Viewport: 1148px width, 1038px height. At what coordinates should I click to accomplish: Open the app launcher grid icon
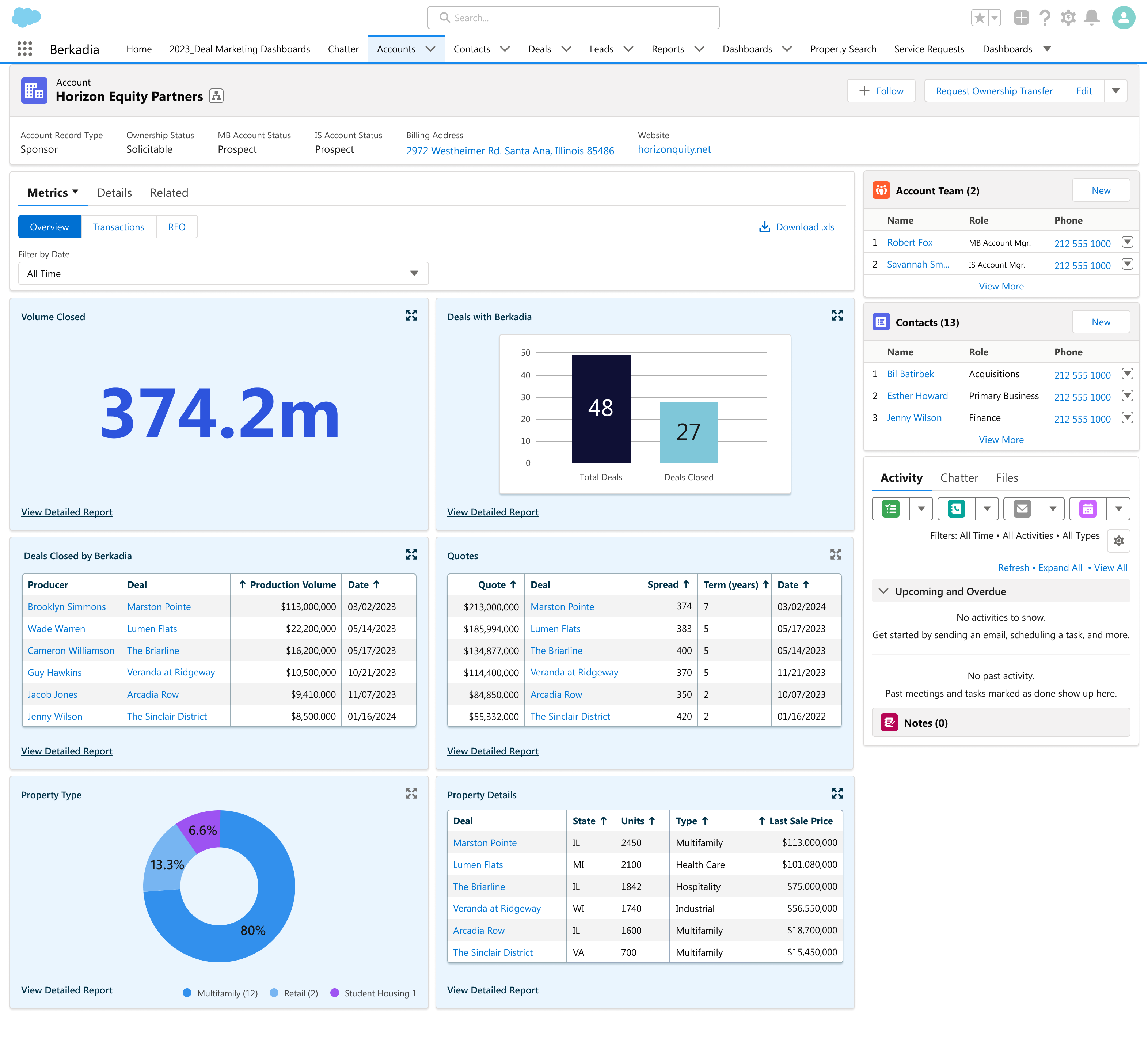coord(24,49)
